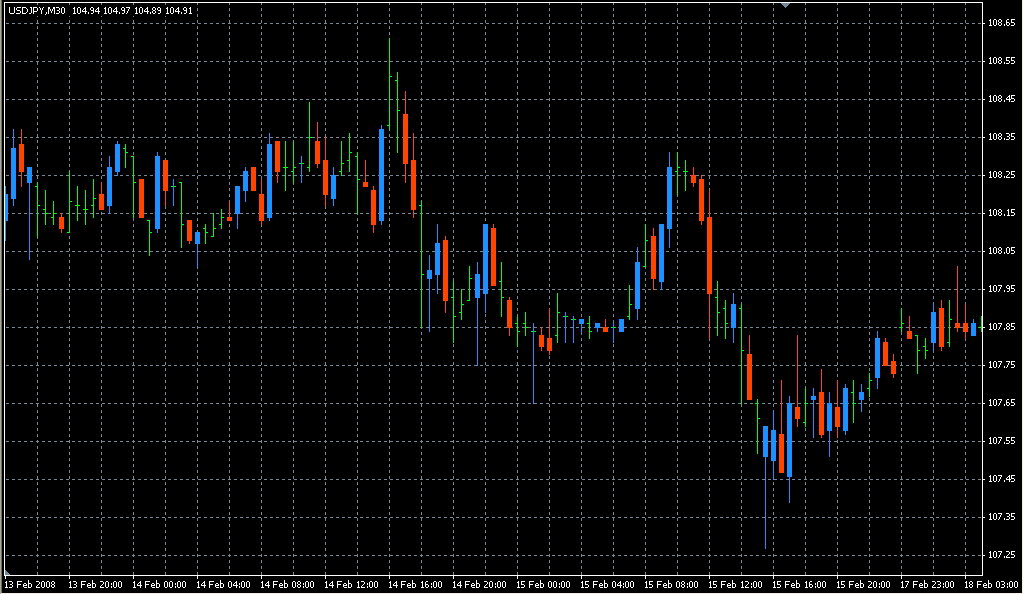Select the 108.25 price axis label
The width and height of the screenshot is (1024, 594).
click(x=1001, y=174)
